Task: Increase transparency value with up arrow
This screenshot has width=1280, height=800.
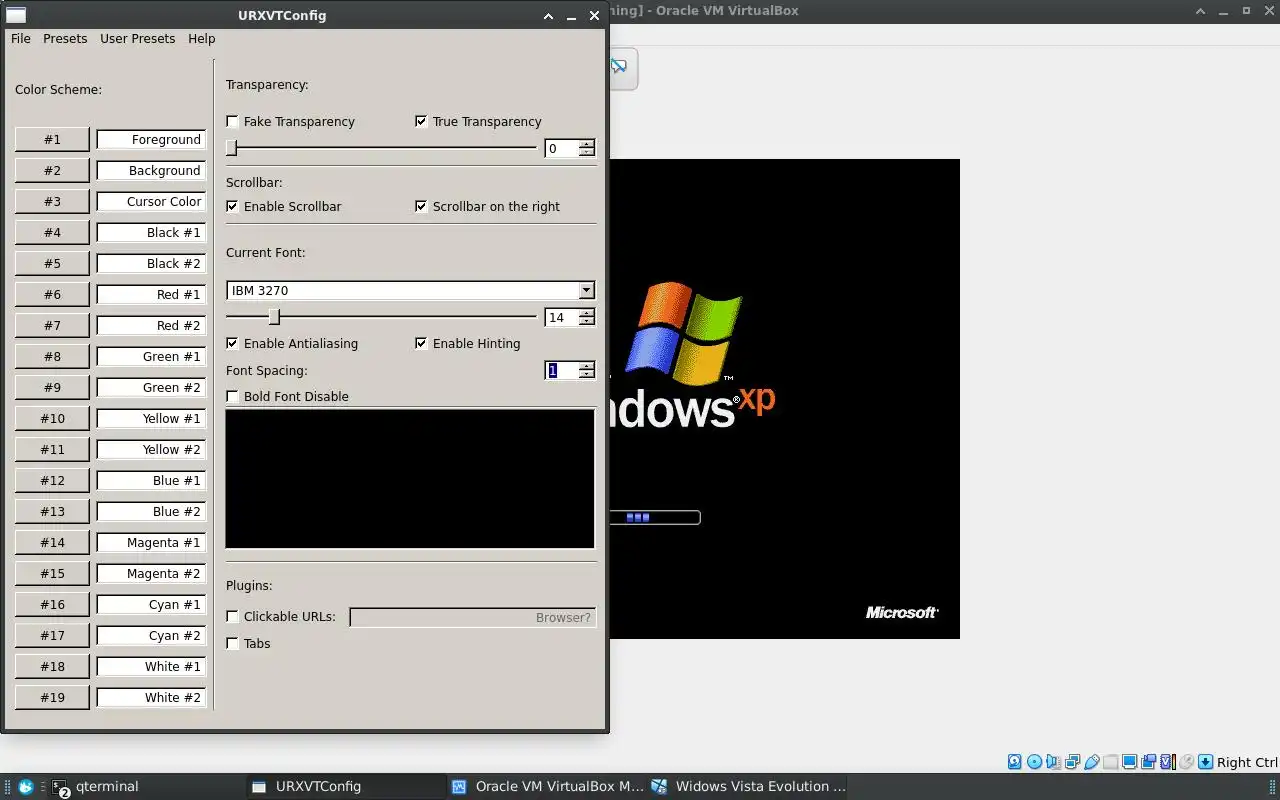Action: pyautogui.click(x=587, y=144)
